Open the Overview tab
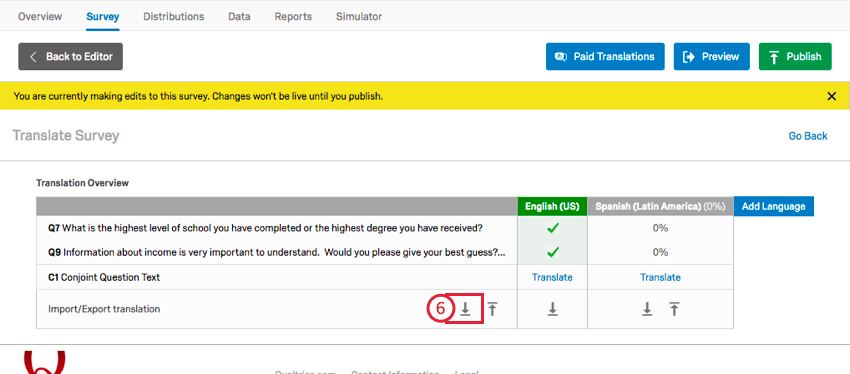This screenshot has width=850, height=374. tap(40, 16)
